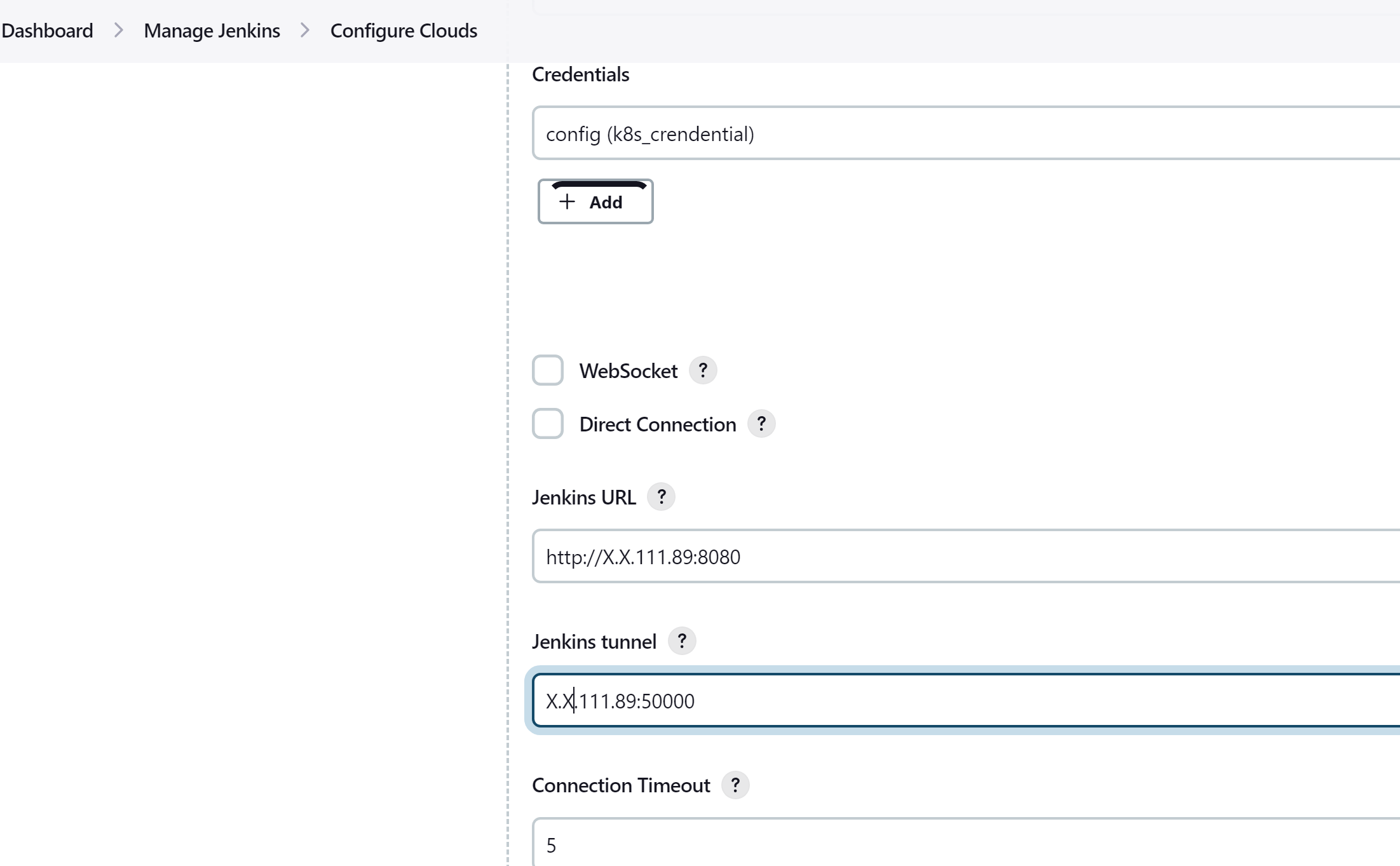The width and height of the screenshot is (1400, 866).
Task: Navigate to Dashboard via breadcrumb
Action: (48, 30)
